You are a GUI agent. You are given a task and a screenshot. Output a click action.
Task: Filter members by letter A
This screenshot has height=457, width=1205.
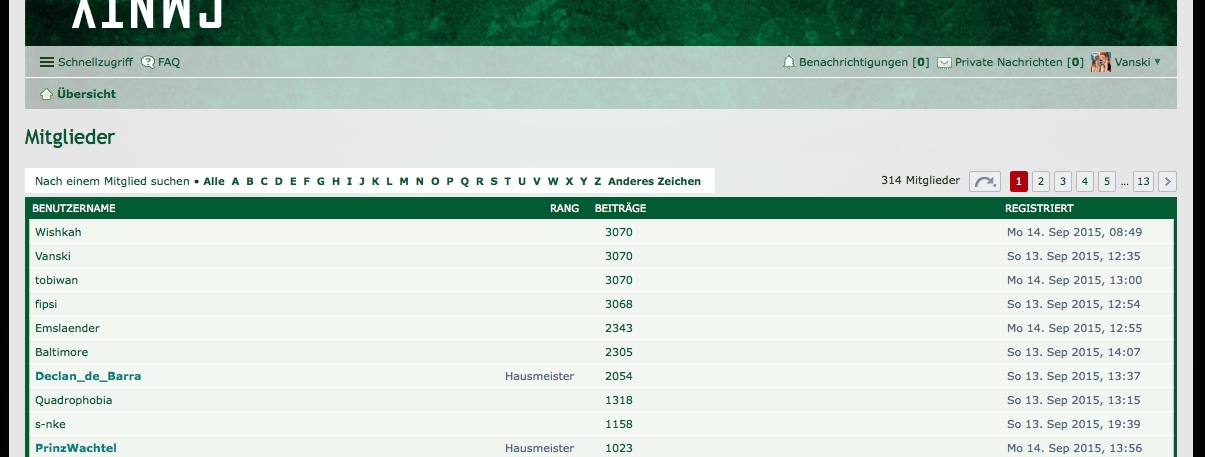point(236,181)
